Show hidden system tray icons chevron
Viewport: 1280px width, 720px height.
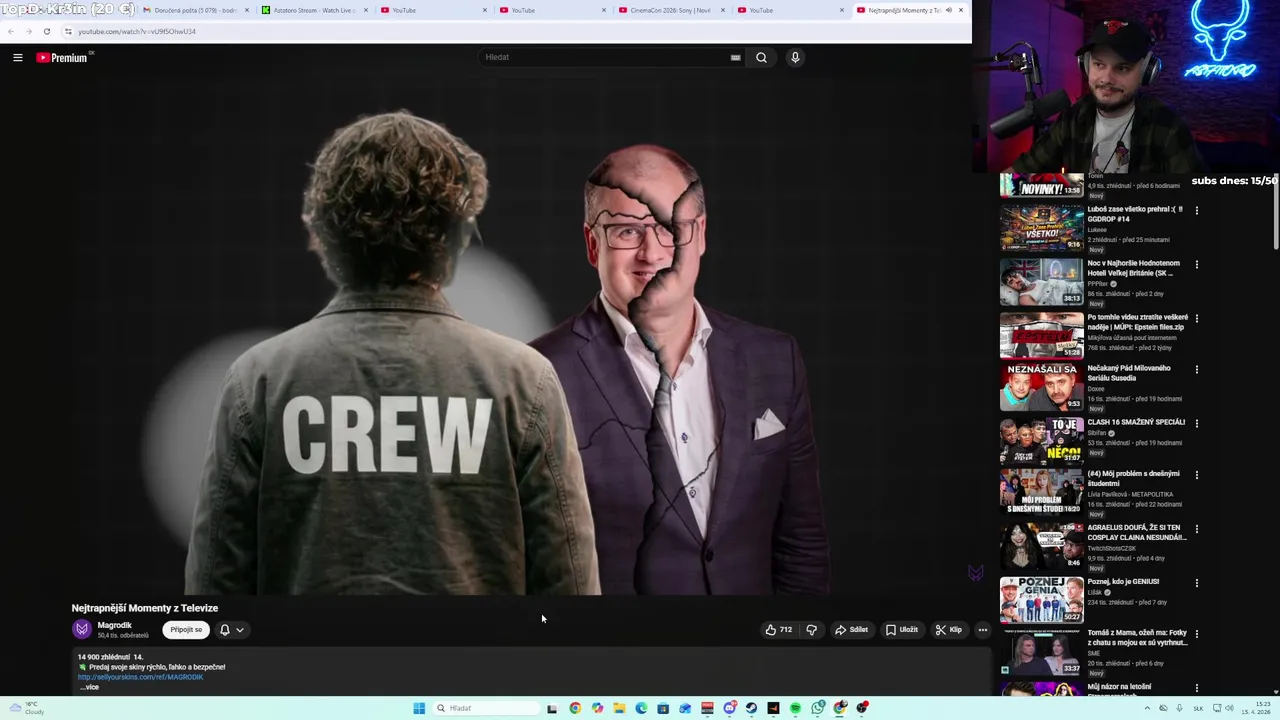[x=1147, y=708]
